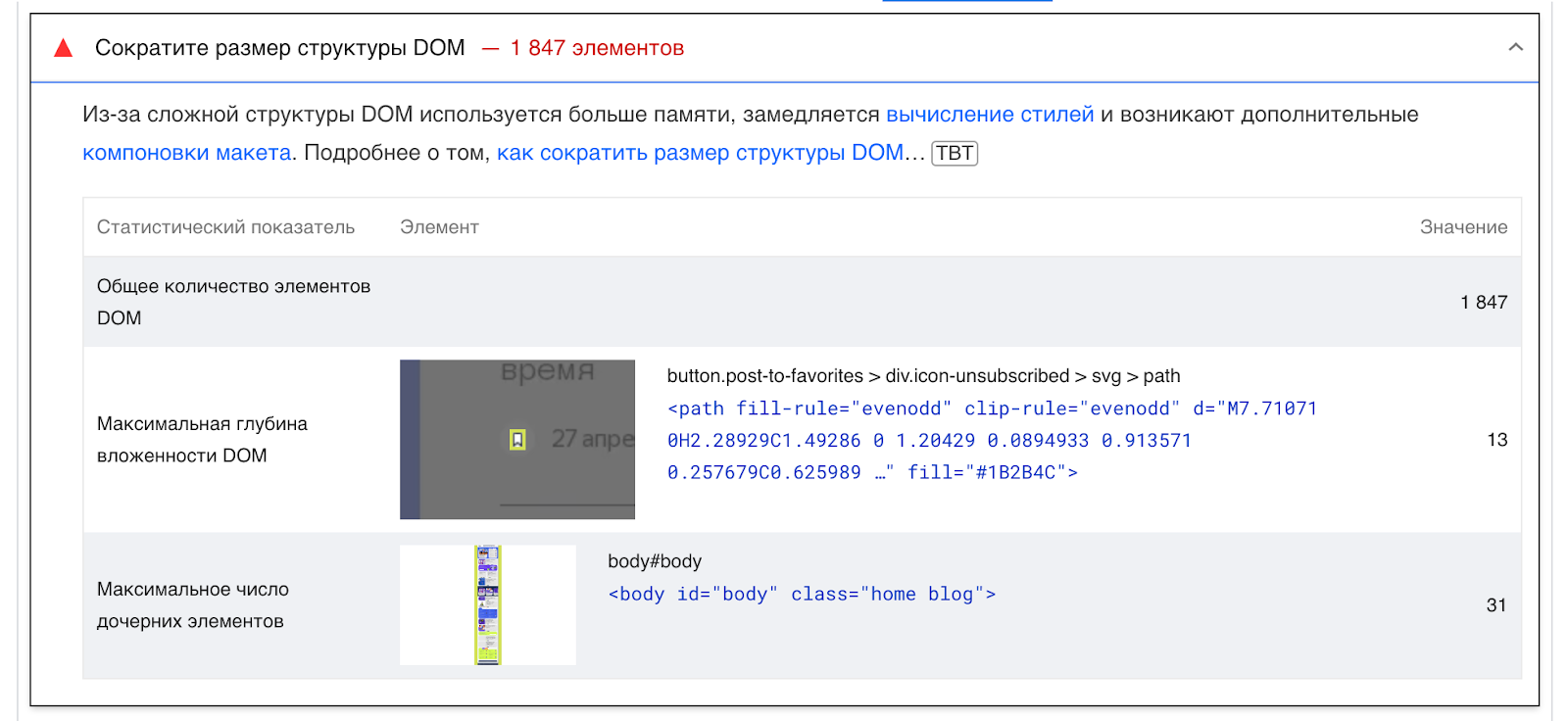Click the red triangle warning icon
This screenshot has height=721, width=1568.
coord(64,48)
